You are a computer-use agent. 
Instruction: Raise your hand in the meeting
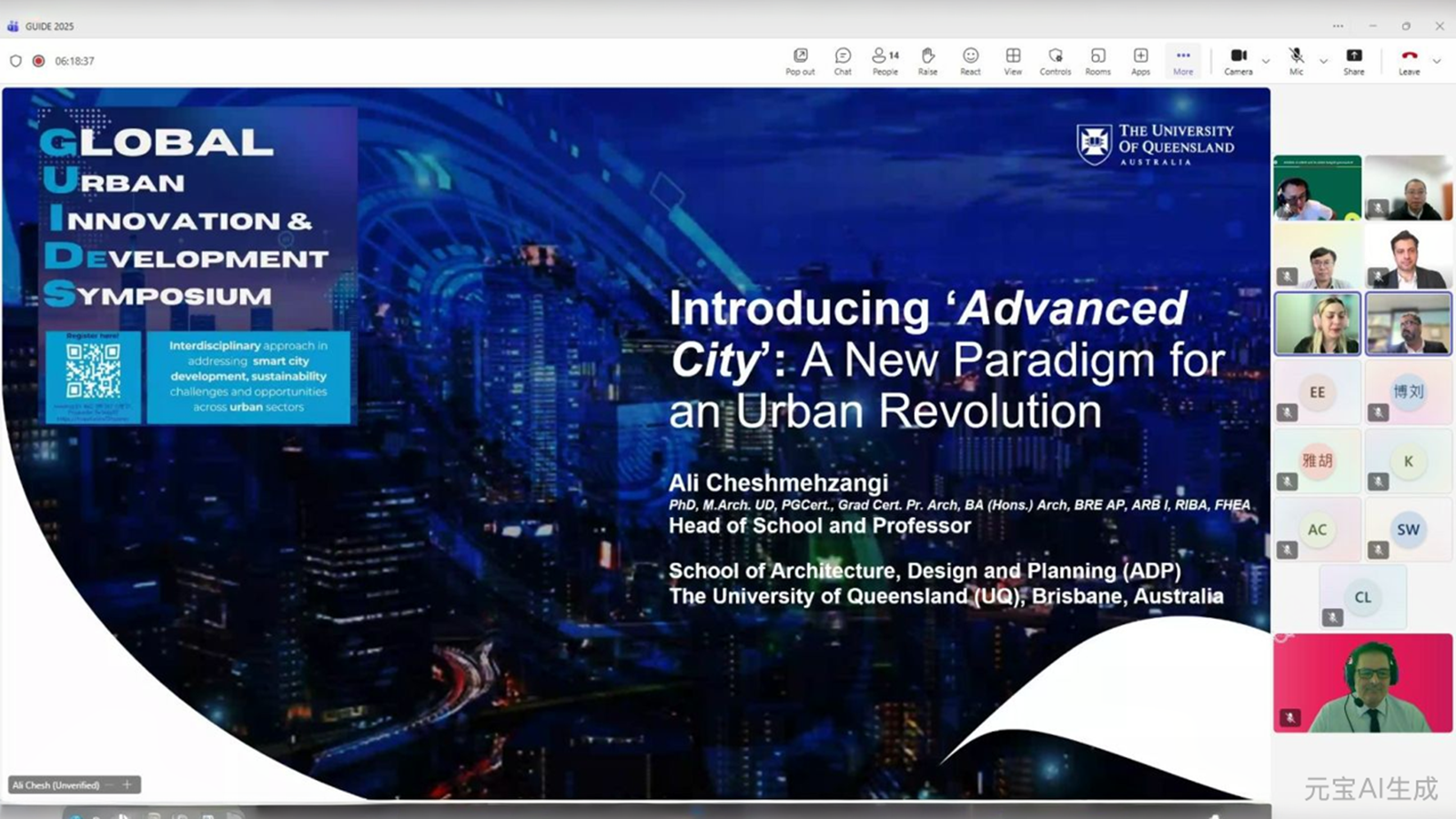pos(927,61)
